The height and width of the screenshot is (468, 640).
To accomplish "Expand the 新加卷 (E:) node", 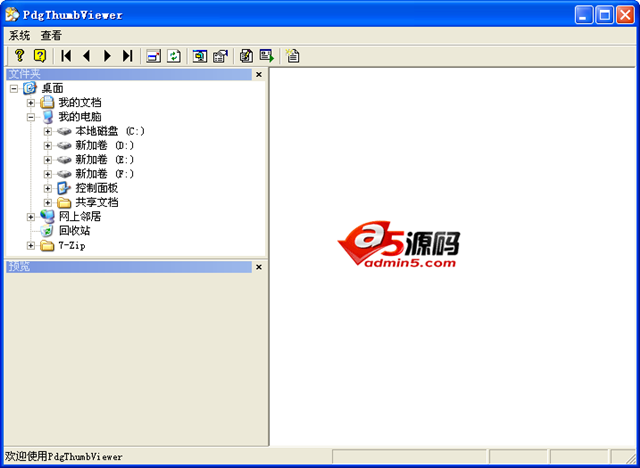I will click(47, 160).
